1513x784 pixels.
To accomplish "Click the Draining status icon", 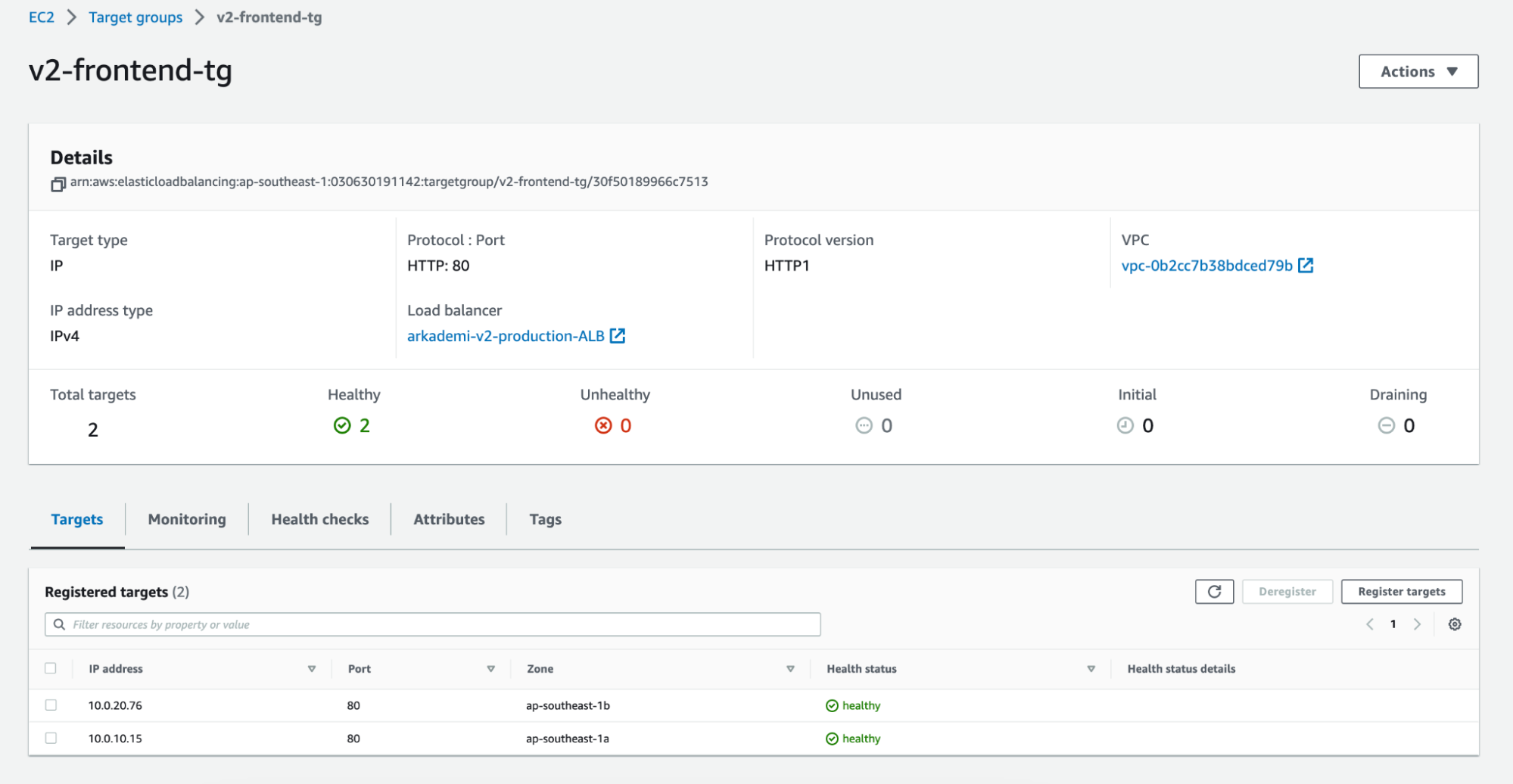I will [x=1386, y=425].
